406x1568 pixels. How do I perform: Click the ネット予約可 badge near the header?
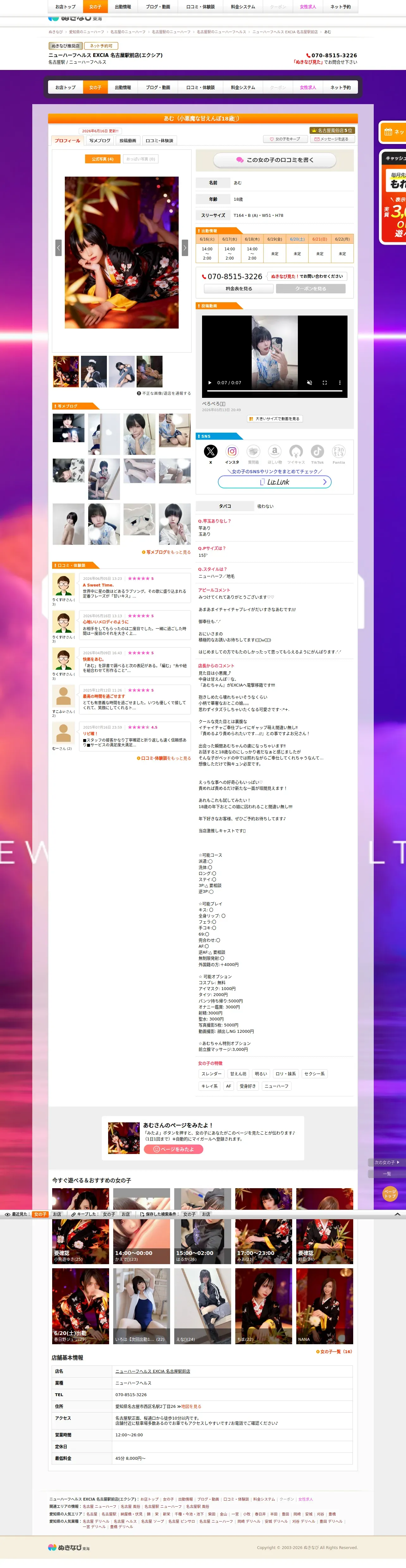[x=101, y=46]
